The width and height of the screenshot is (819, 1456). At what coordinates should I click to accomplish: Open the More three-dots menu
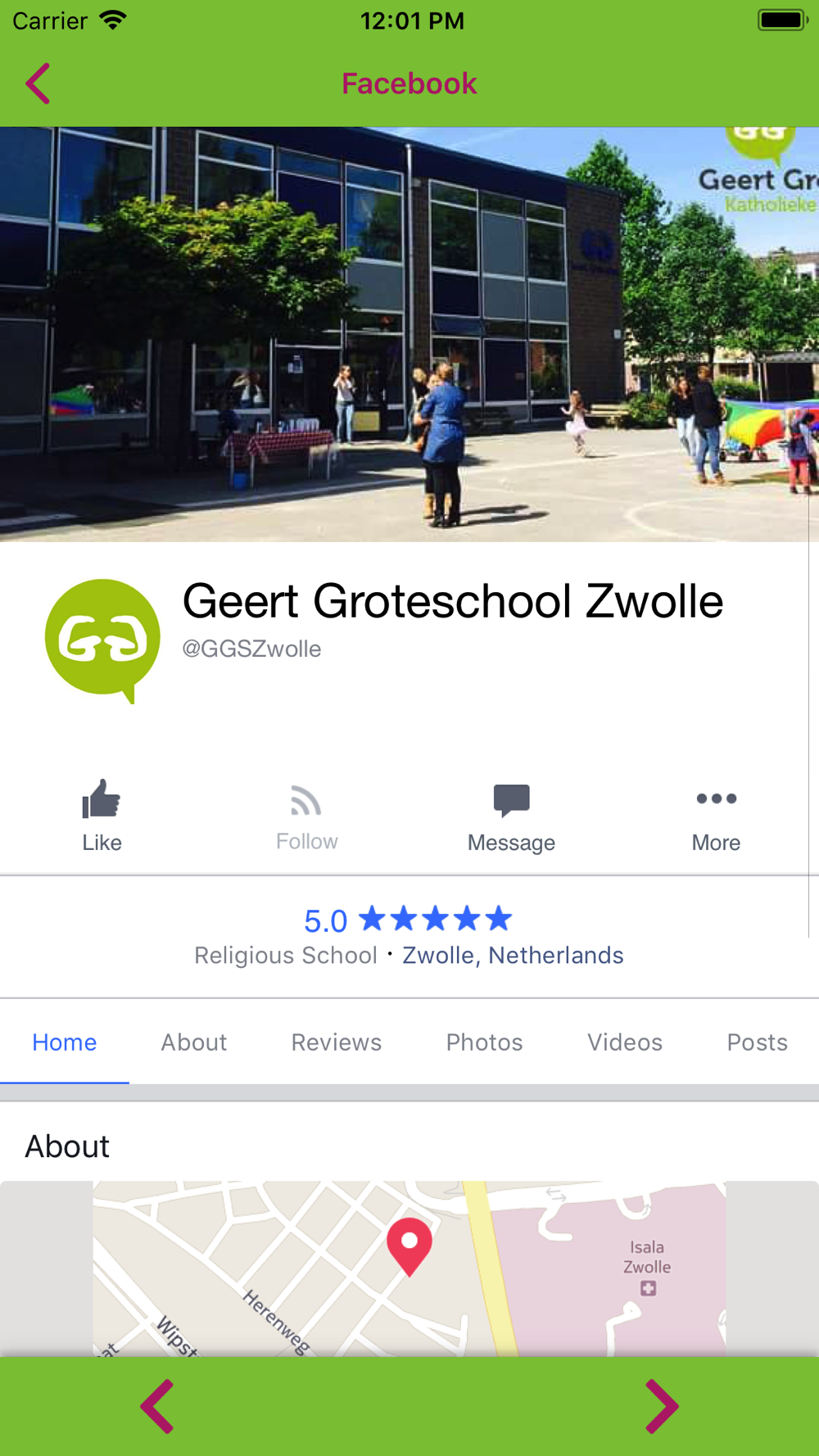pos(717,798)
